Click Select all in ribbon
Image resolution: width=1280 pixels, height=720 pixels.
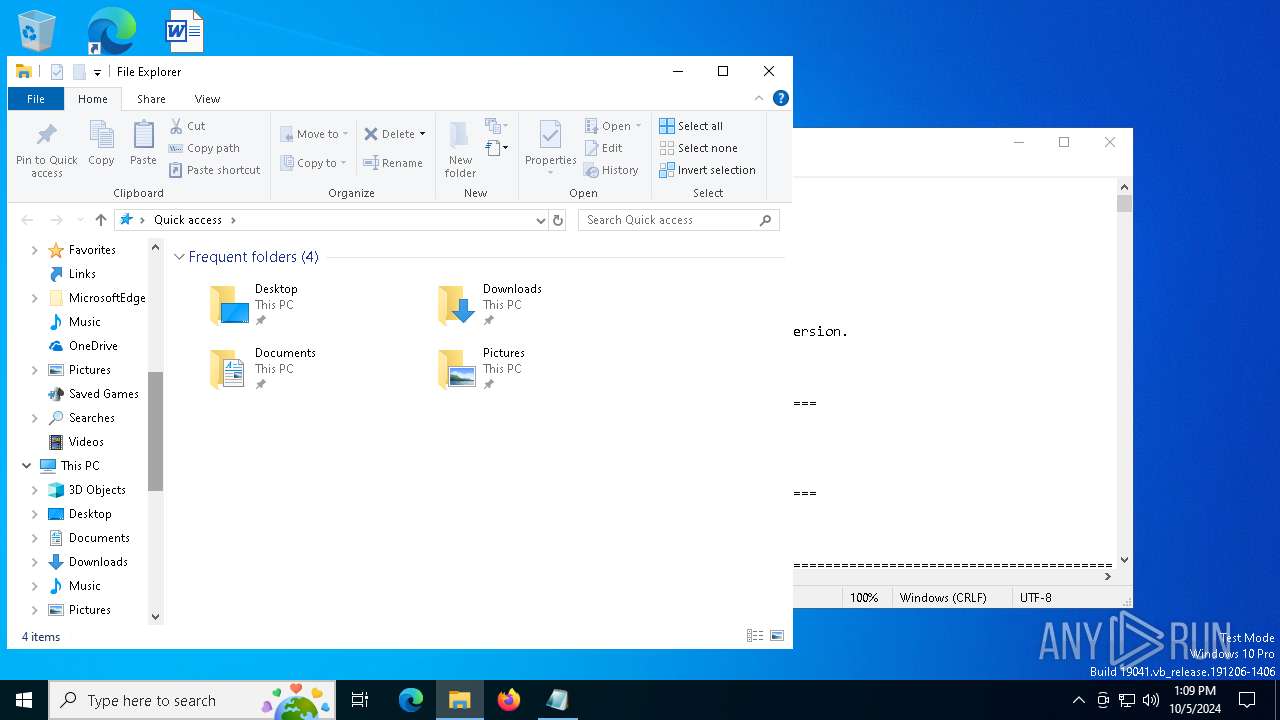(691, 126)
